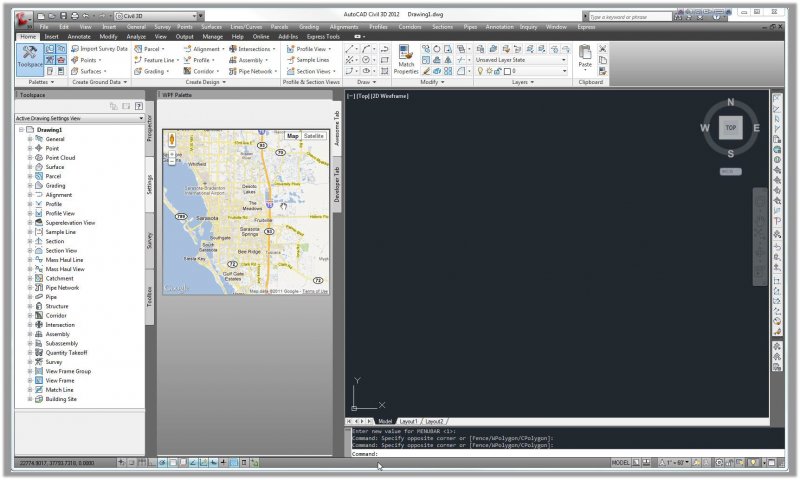Click the Sample Lines tool
This screenshot has width=800, height=480.
click(308, 60)
